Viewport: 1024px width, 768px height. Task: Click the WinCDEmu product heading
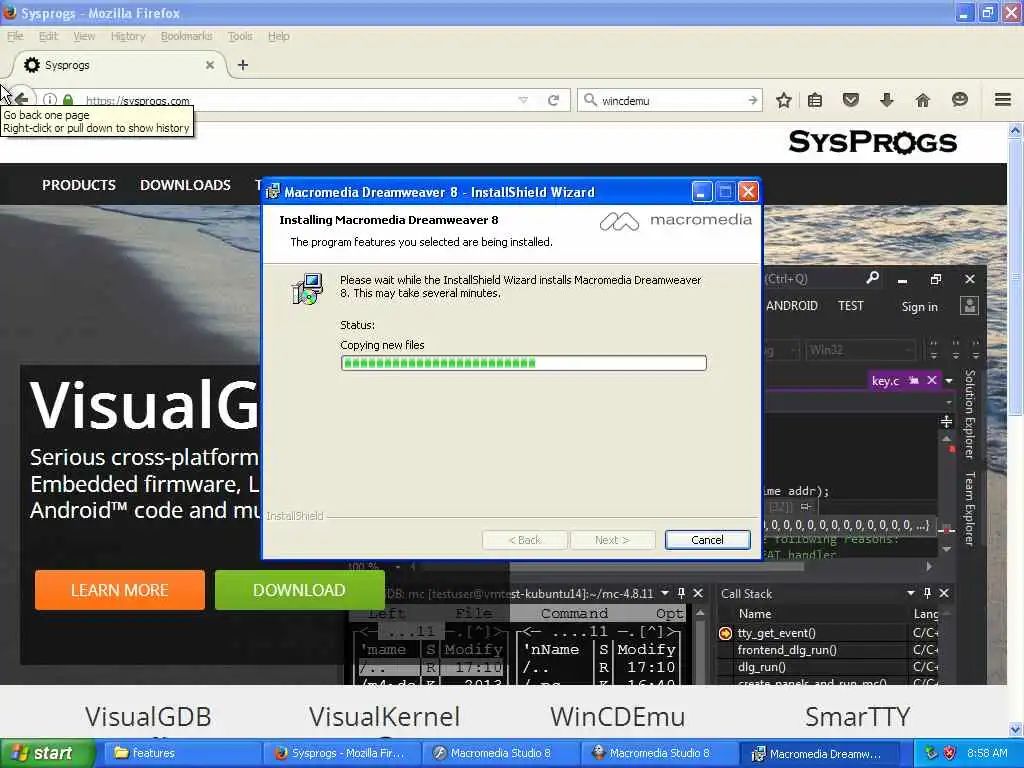click(x=618, y=716)
